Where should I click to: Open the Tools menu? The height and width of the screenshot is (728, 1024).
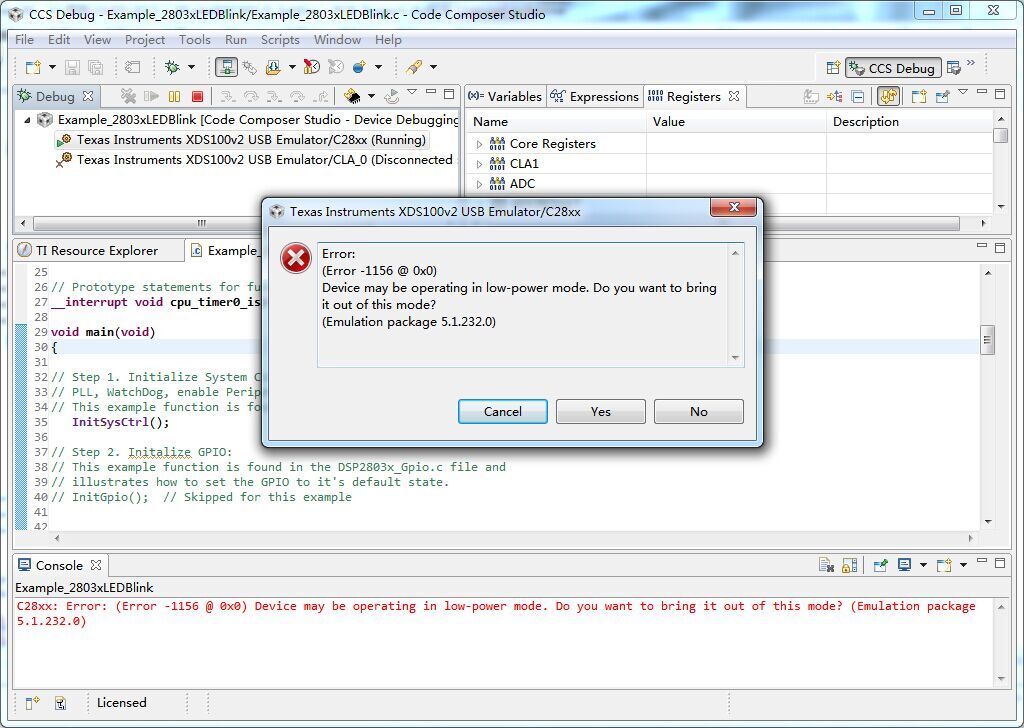[195, 40]
